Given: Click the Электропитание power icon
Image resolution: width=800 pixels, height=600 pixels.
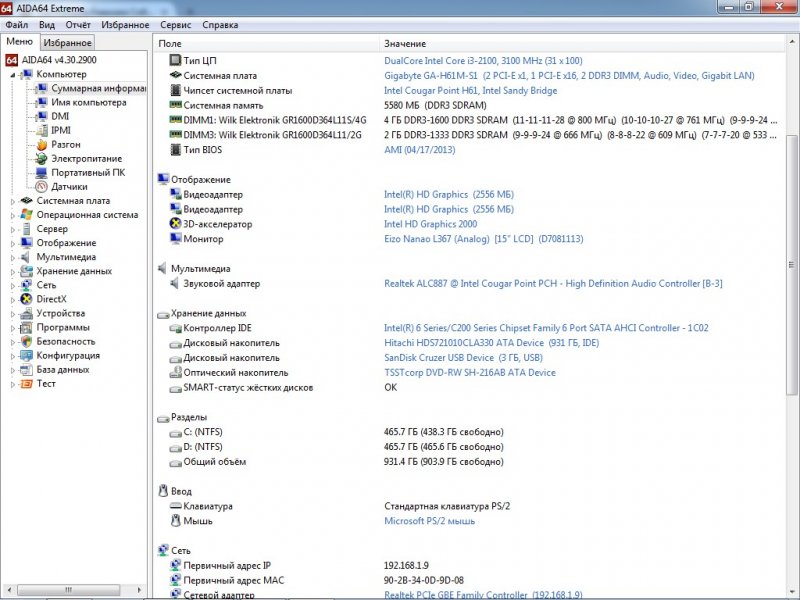Looking at the screenshot, I should (x=43, y=158).
